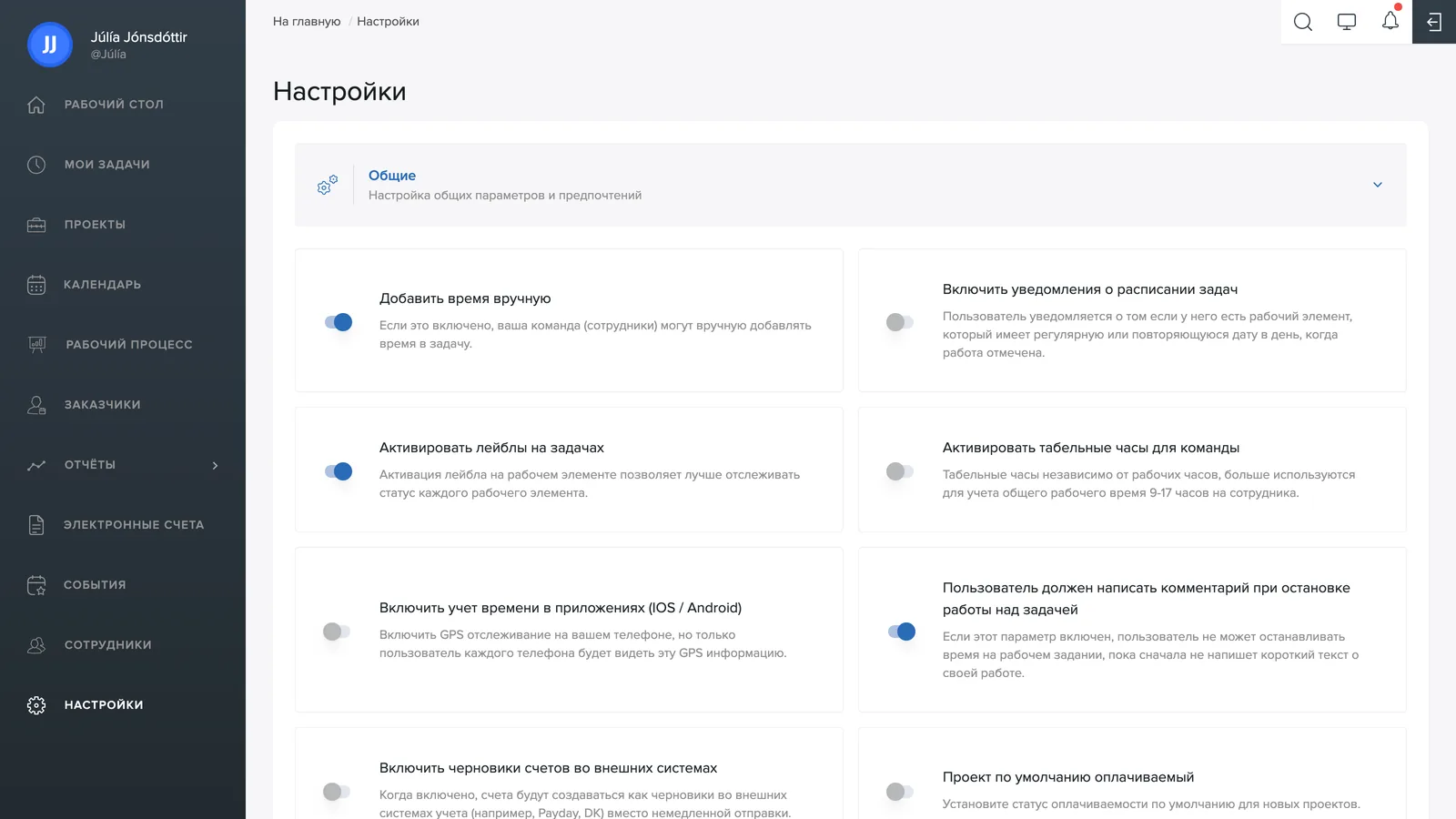Open search via magnifier icon

(1303, 22)
